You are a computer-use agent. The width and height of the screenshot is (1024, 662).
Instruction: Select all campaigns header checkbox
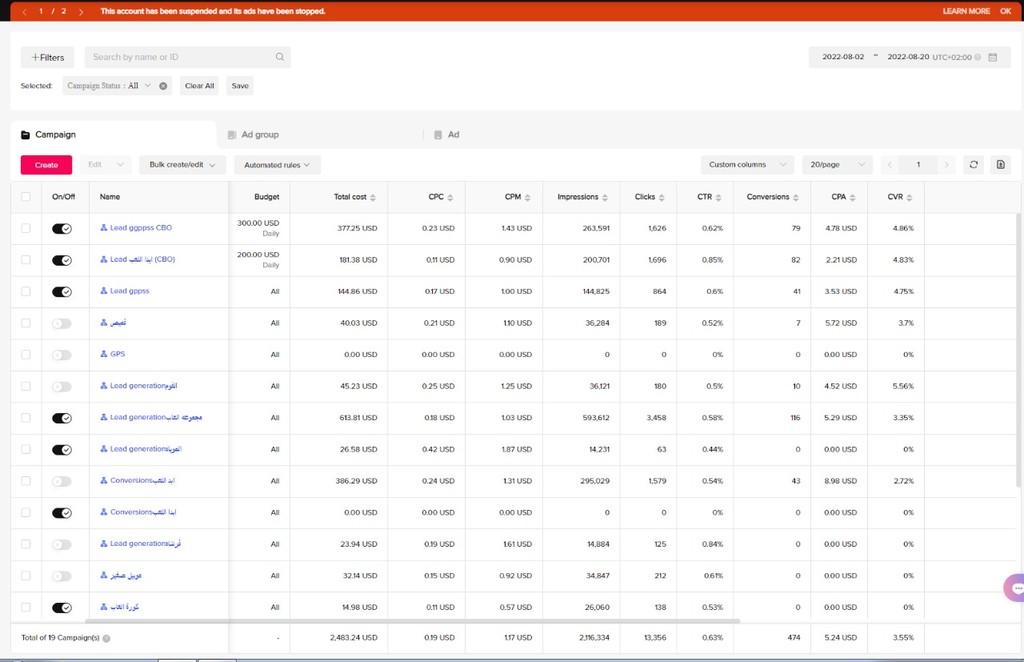click(x=25, y=197)
